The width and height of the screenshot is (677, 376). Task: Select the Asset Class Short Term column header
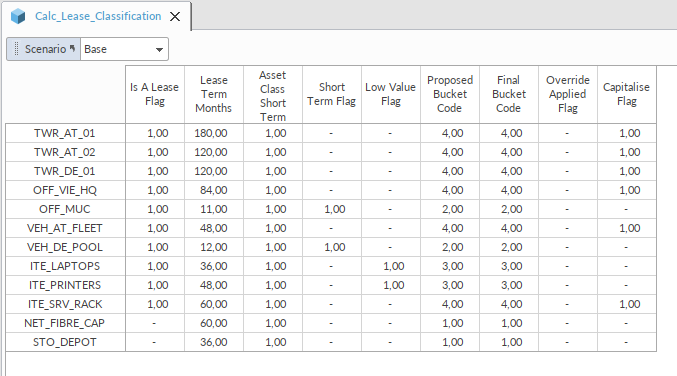pos(273,94)
